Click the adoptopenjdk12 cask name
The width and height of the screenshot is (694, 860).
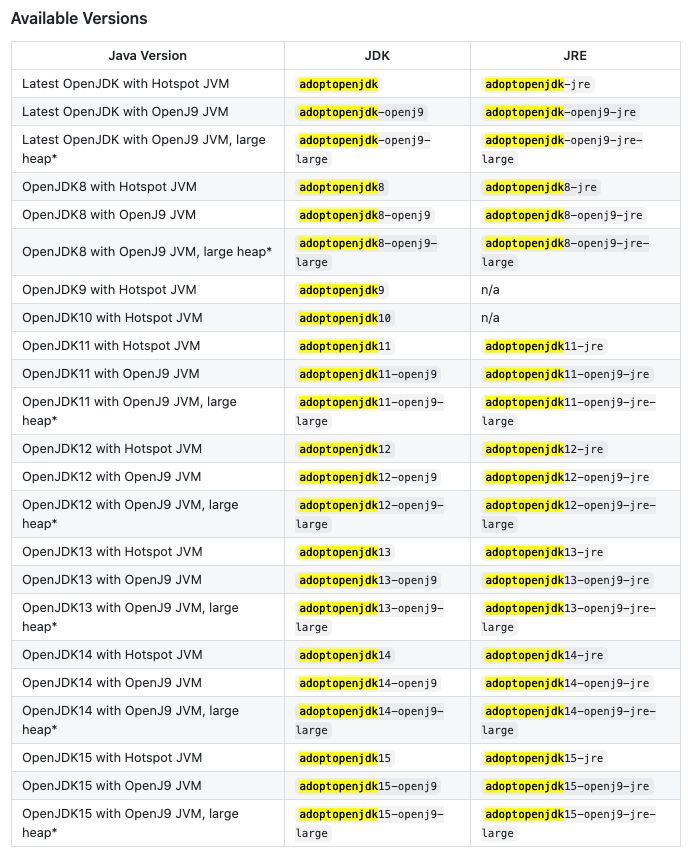point(345,450)
